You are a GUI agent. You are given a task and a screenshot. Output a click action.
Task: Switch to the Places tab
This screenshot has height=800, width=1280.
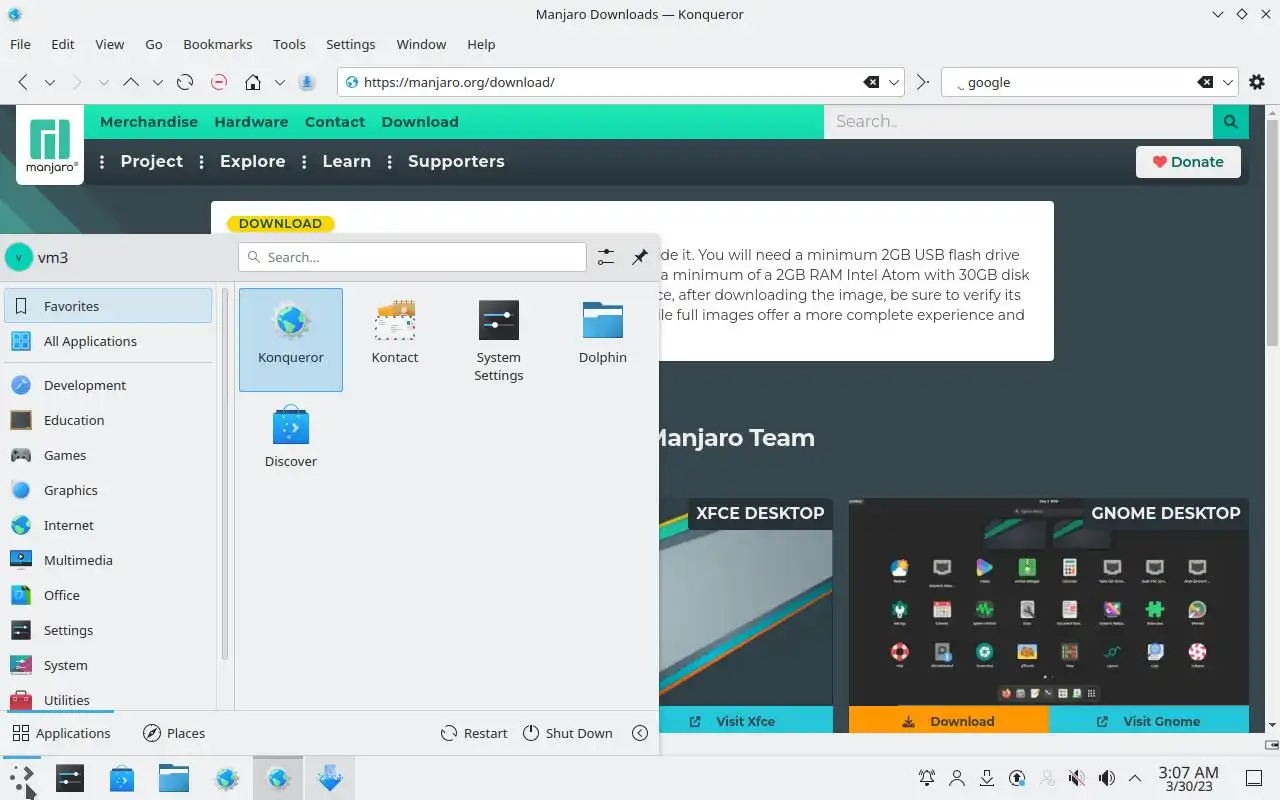(x=174, y=733)
